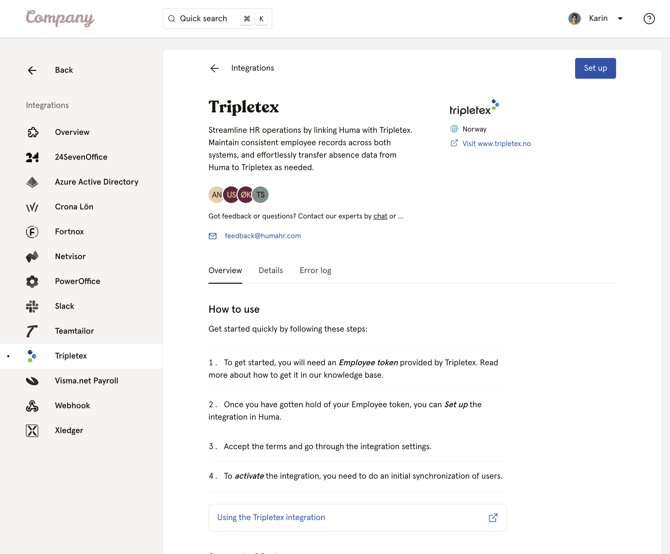Click the Slack logo icon
The width and height of the screenshot is (670, 554).
coord(32,306)
